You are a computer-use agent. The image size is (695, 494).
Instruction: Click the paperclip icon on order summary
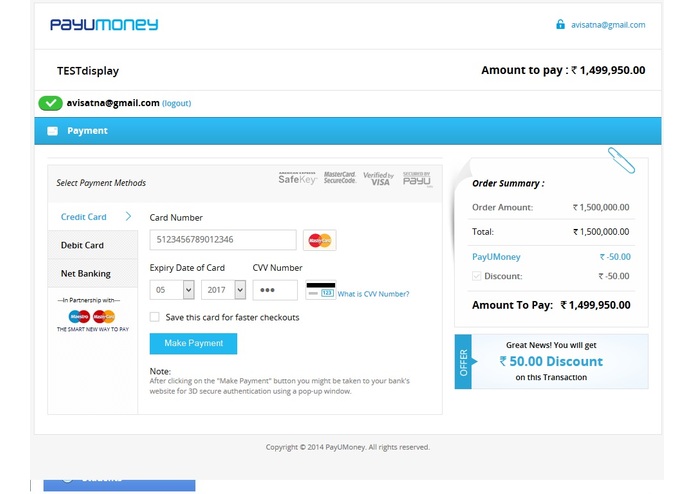621,160
